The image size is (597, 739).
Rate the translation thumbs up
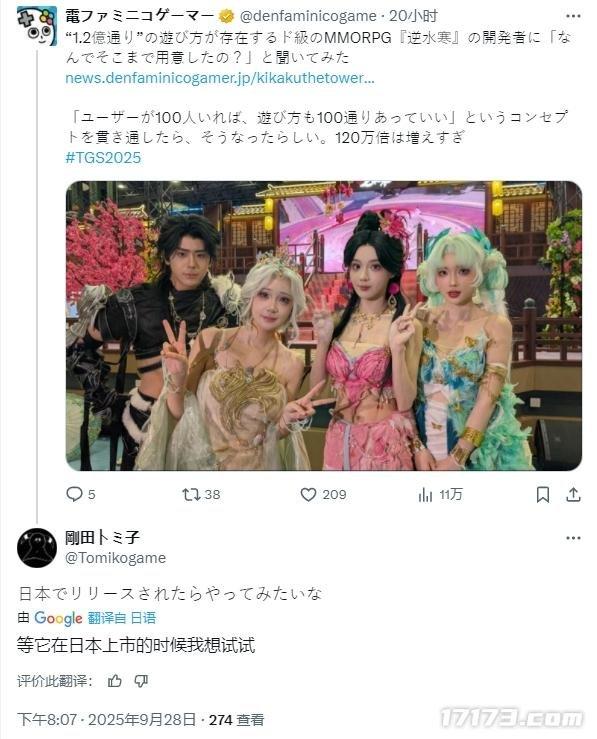[114, 681]
